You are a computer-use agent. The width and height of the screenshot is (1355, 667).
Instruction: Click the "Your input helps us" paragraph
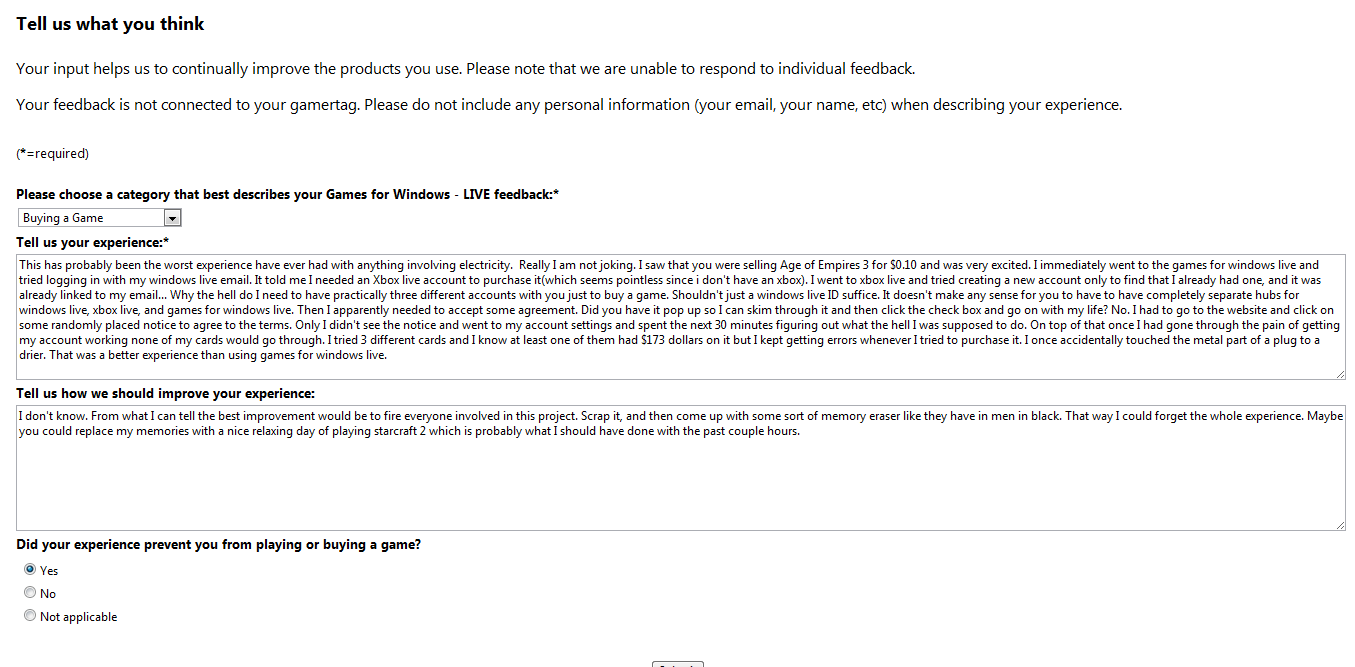[465, 69]
